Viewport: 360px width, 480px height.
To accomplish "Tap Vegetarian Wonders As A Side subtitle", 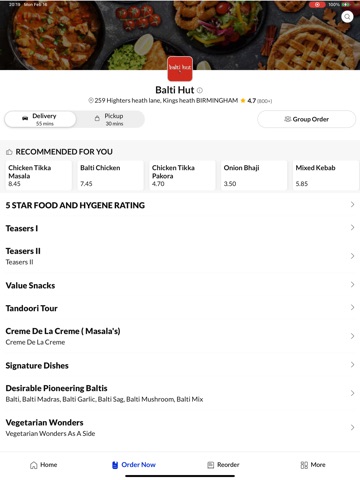I will coord(50,433).
